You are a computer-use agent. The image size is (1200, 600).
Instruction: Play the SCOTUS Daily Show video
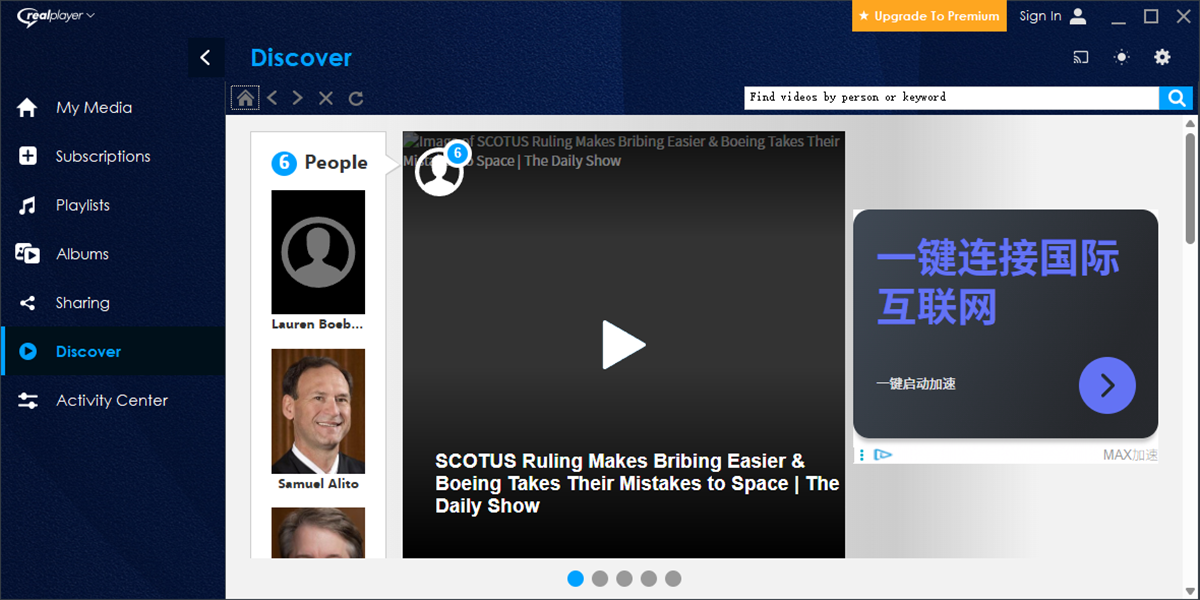[623, 344]
